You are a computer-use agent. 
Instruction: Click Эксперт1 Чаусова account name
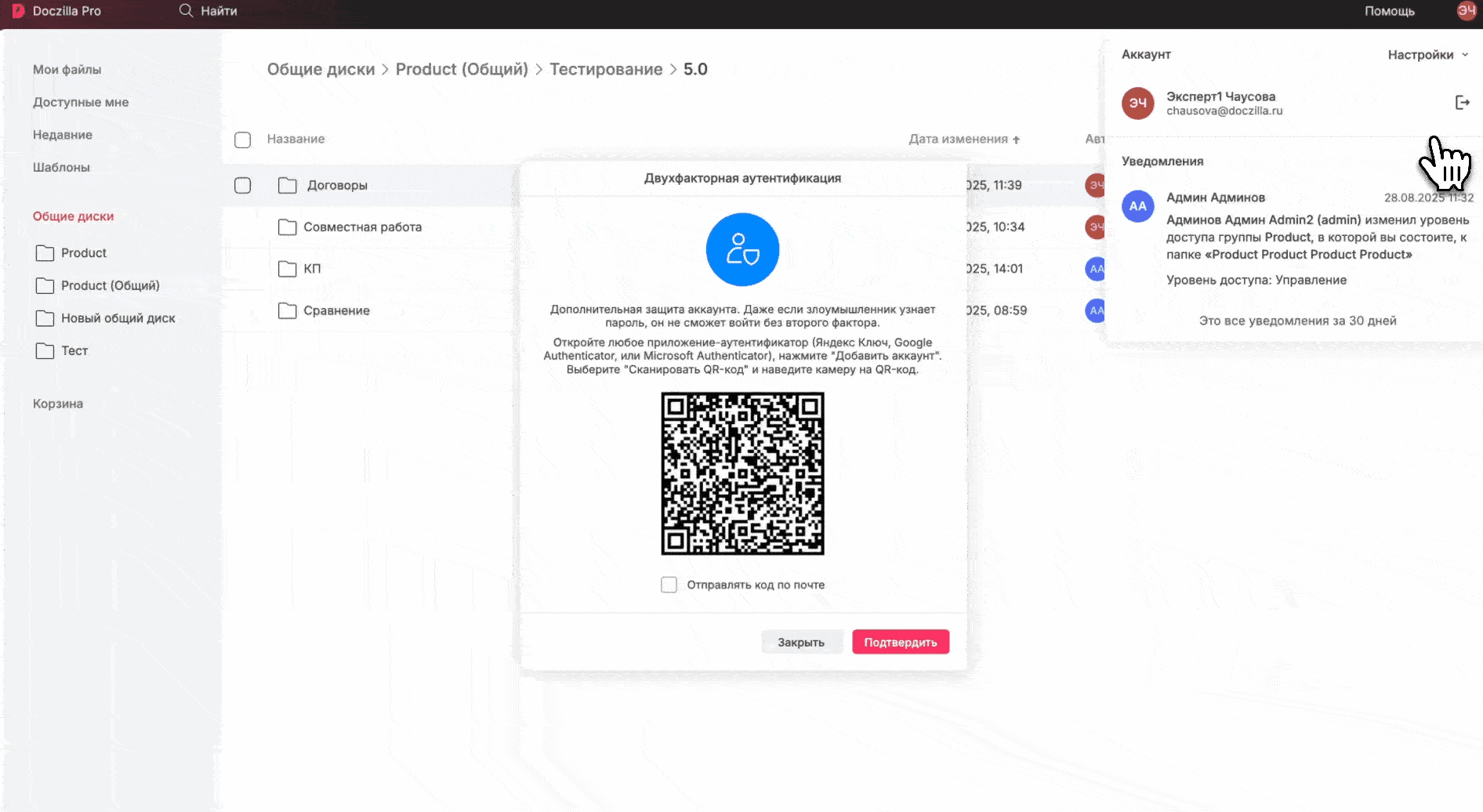tap(1220, 96)
